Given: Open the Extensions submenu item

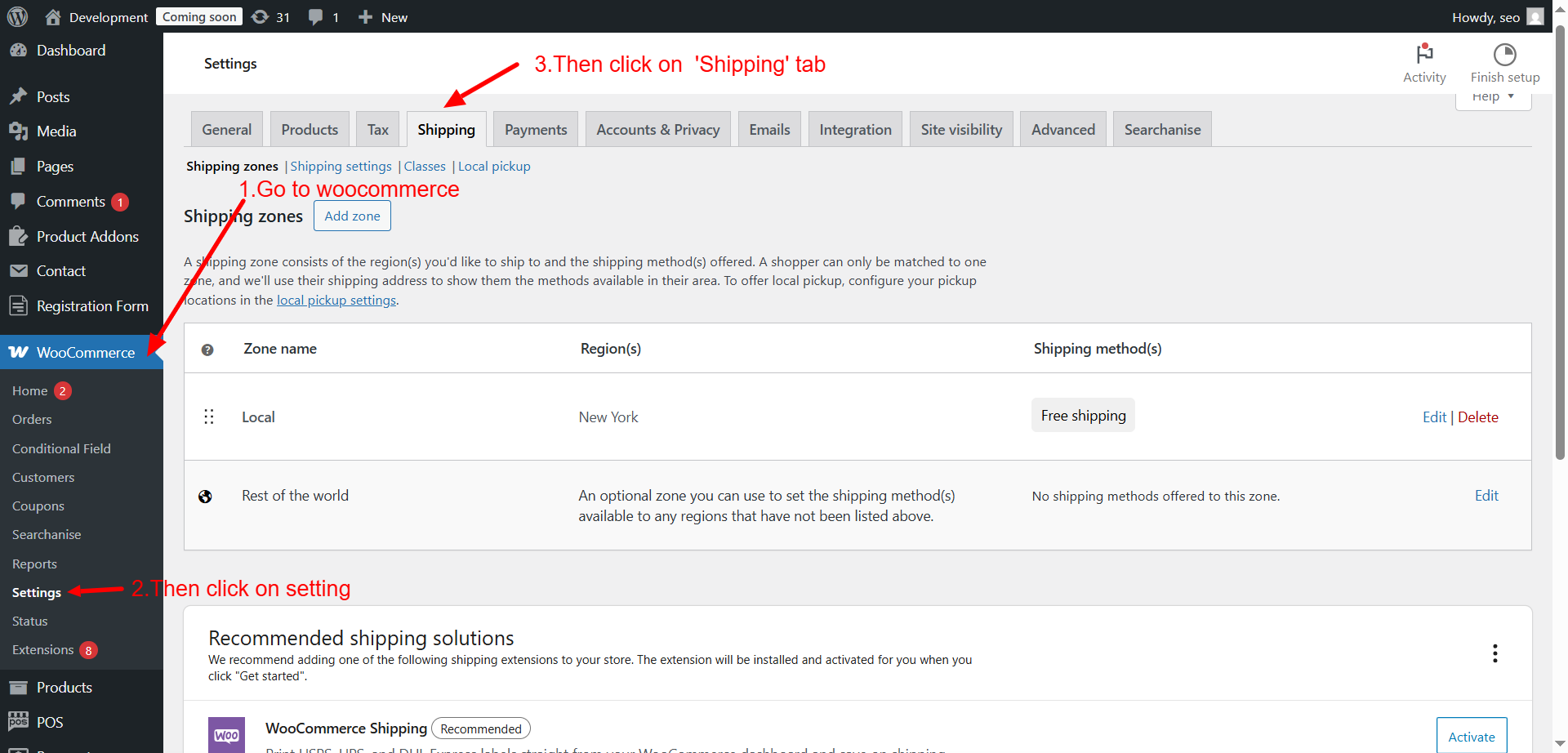Looking at the screenshot, I should pyautogui.click(x=43, y=649).
